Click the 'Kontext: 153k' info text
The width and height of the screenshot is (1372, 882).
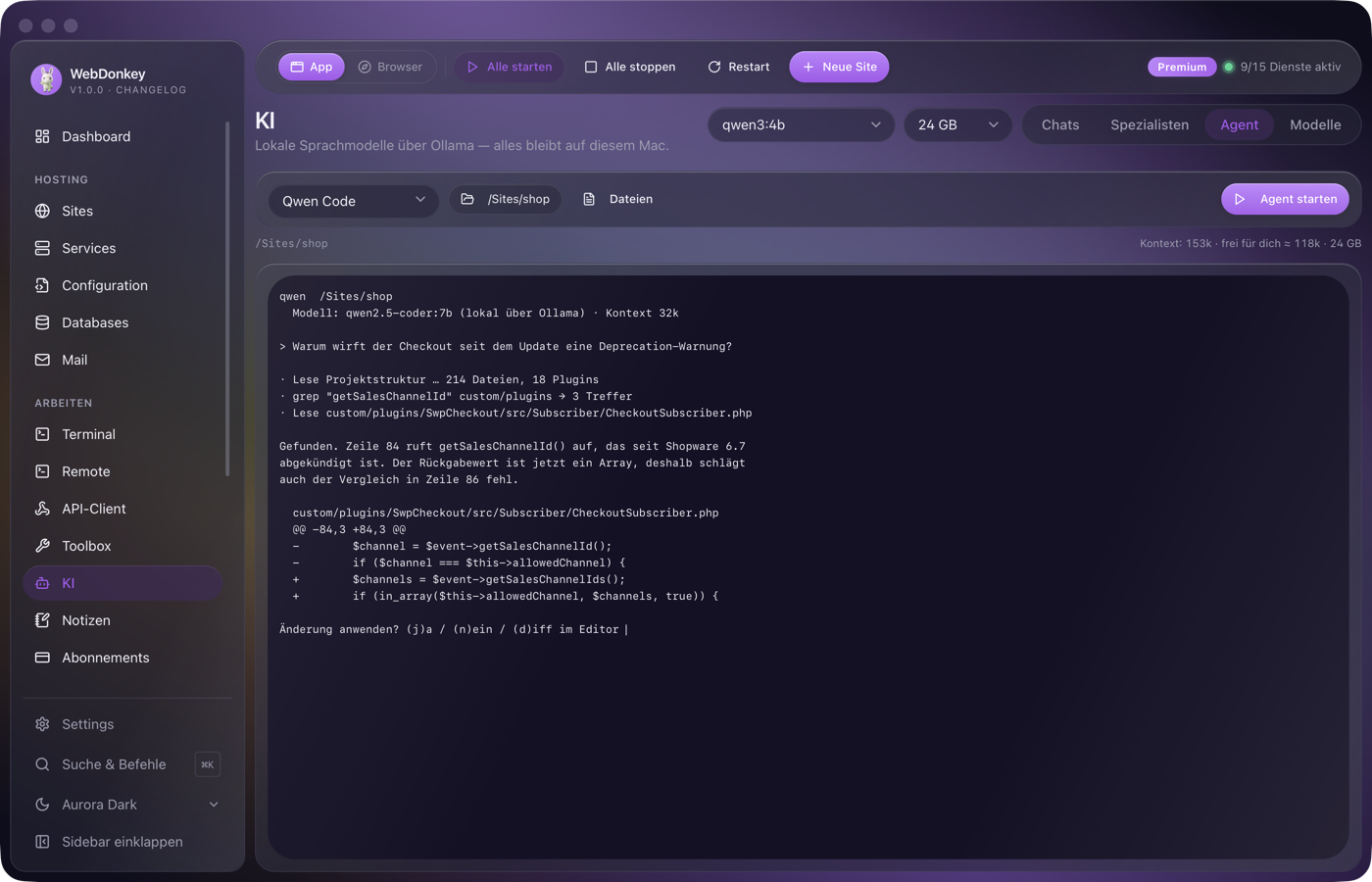tap(1176, 243)
